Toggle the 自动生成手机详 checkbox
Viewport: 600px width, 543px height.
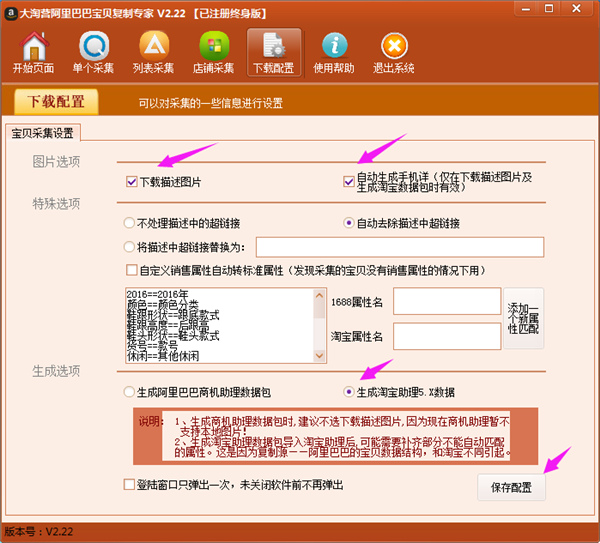pyautogui.click(x=349, y=181)
